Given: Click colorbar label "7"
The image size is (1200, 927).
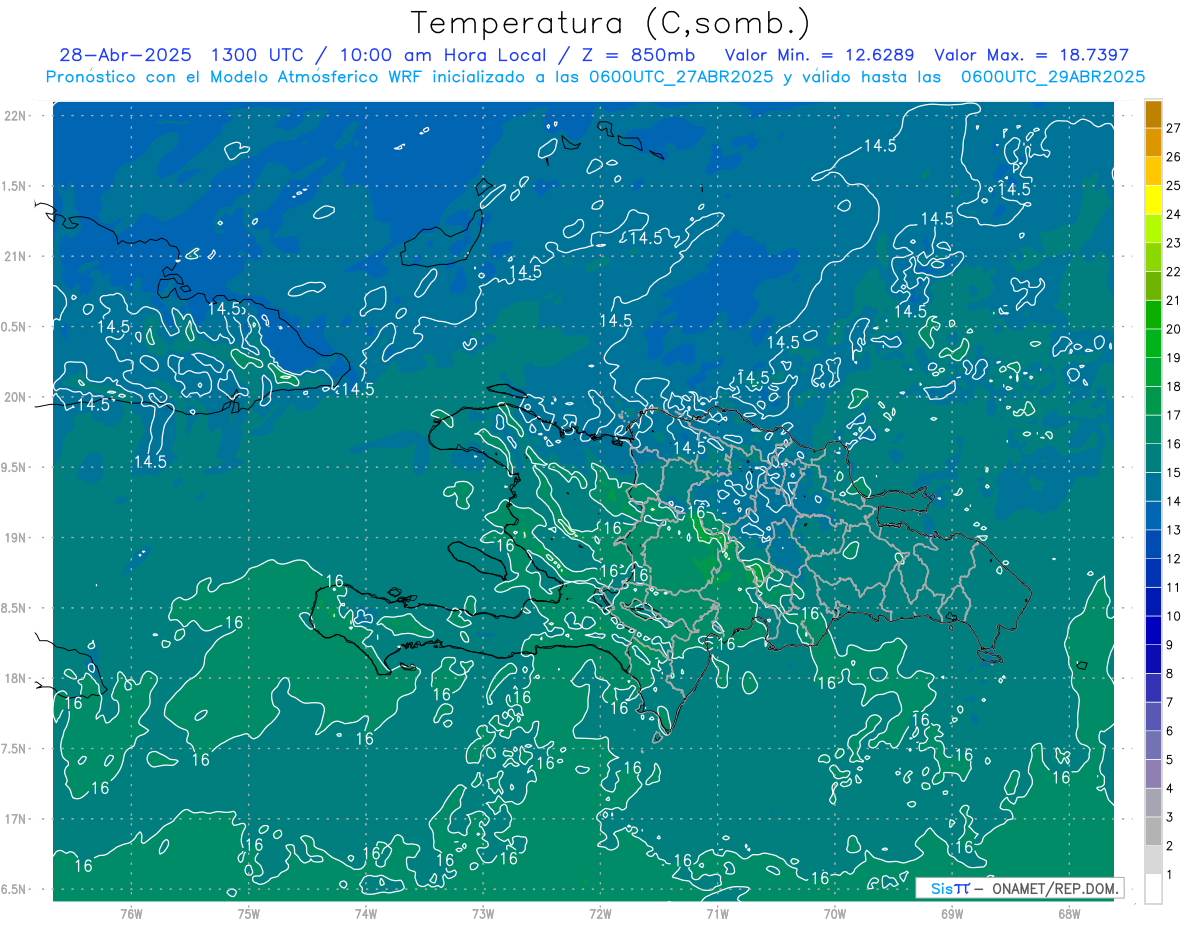Looking at the screenshot, I should coord(1171,703).
